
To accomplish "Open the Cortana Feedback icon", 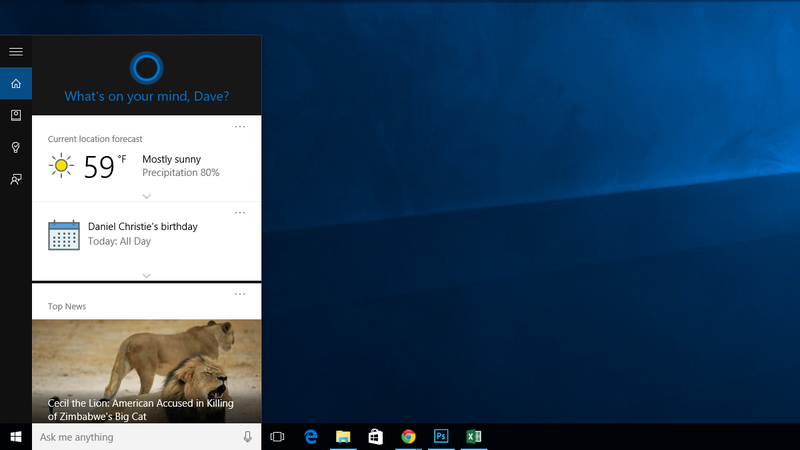I will click(16, 179).
